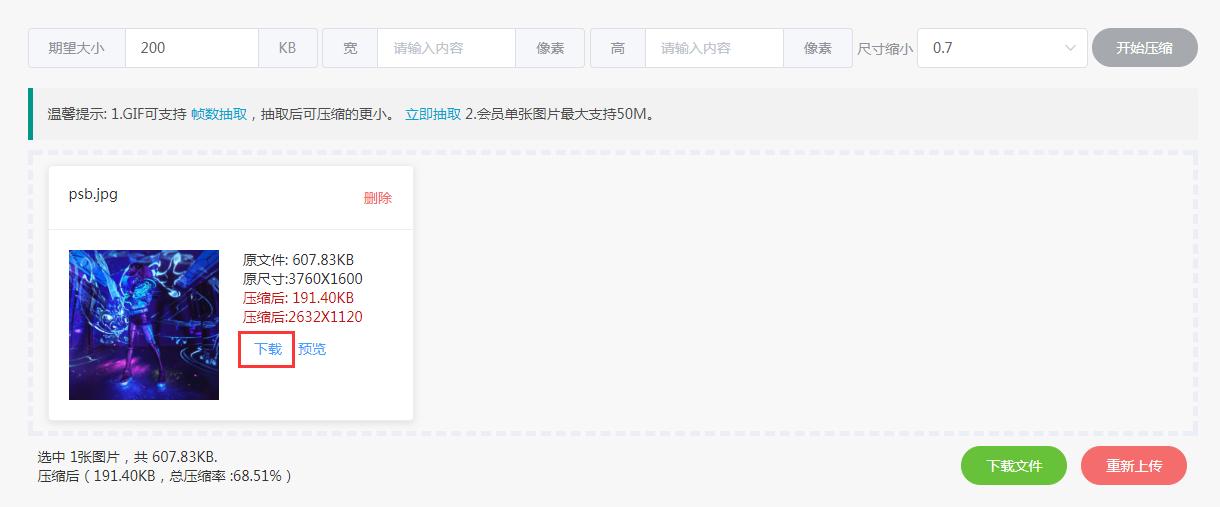1220x507 pixels.
Task: Click the 压缩后: 191.40KB text
Action: (x=298, y=298)
